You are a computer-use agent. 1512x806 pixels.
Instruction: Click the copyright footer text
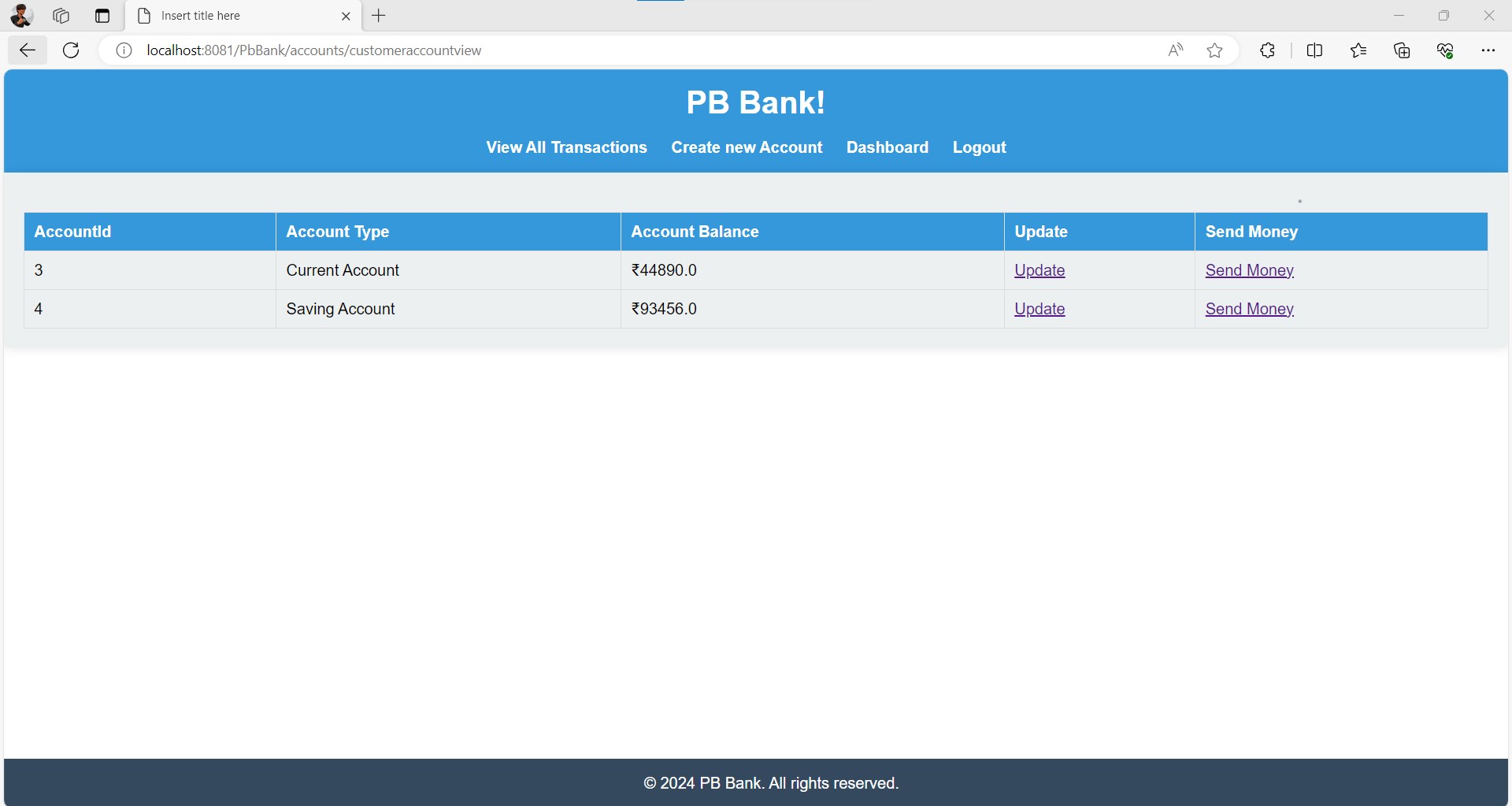[771, 783]
